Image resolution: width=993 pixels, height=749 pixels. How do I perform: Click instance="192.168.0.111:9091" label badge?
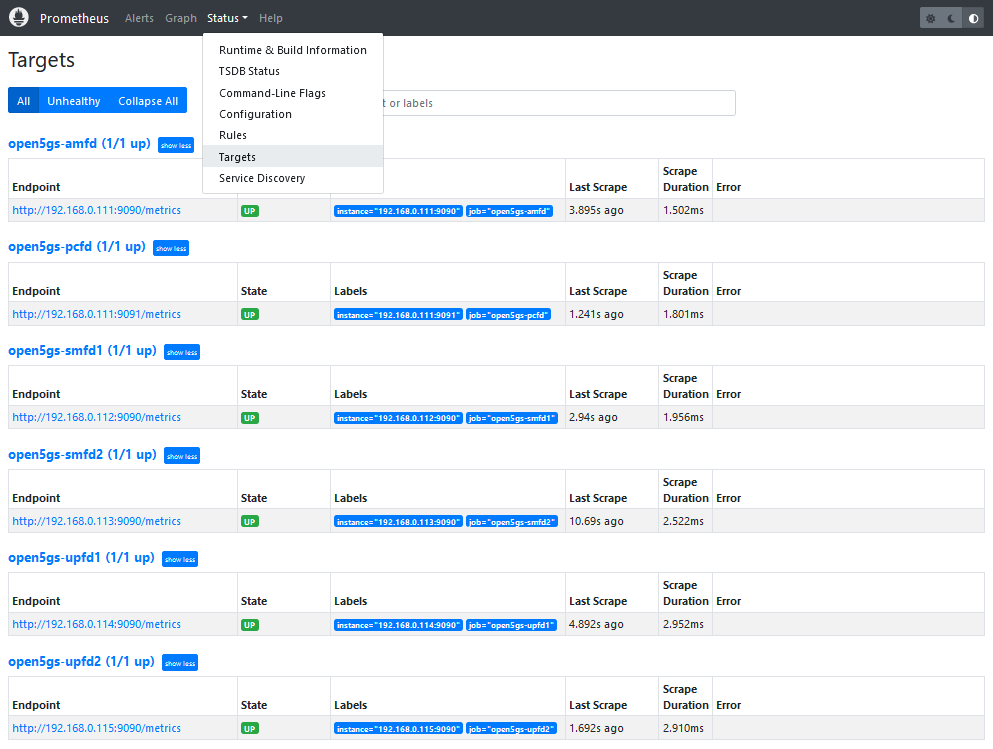(398, 315)
